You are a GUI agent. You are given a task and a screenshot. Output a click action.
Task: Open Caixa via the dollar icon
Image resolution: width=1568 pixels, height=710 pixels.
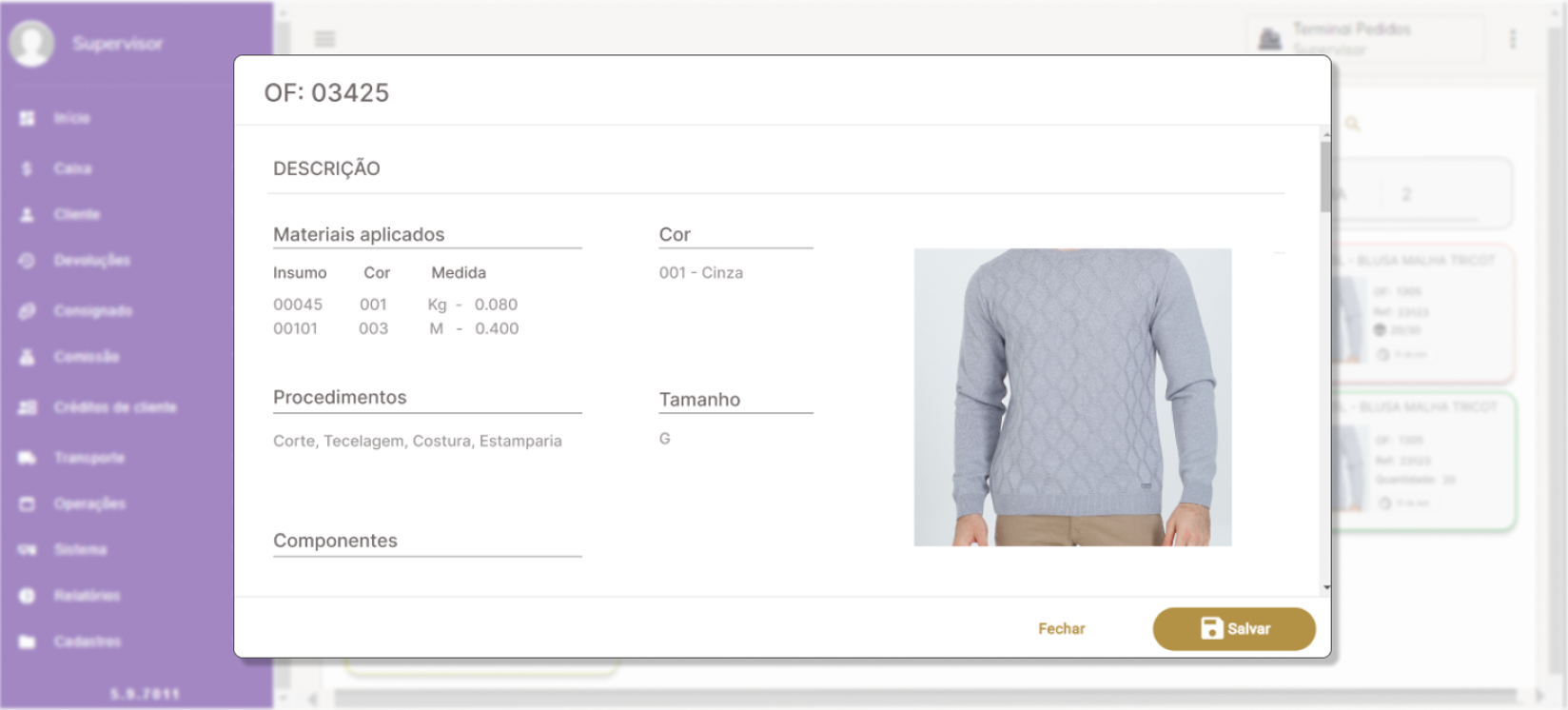27,168
